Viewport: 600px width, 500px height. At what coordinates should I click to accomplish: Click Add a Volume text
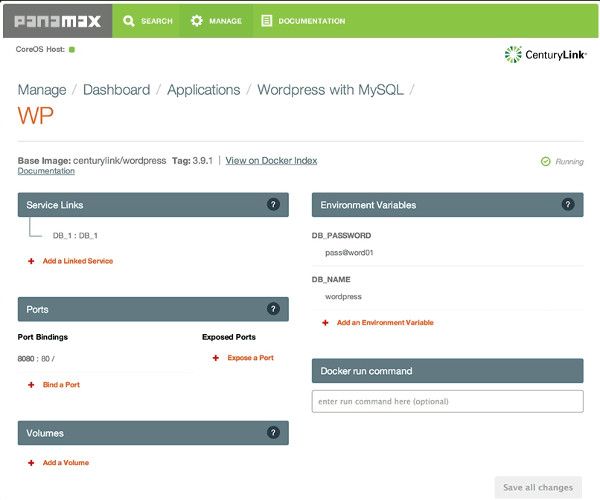click(65, 463)
